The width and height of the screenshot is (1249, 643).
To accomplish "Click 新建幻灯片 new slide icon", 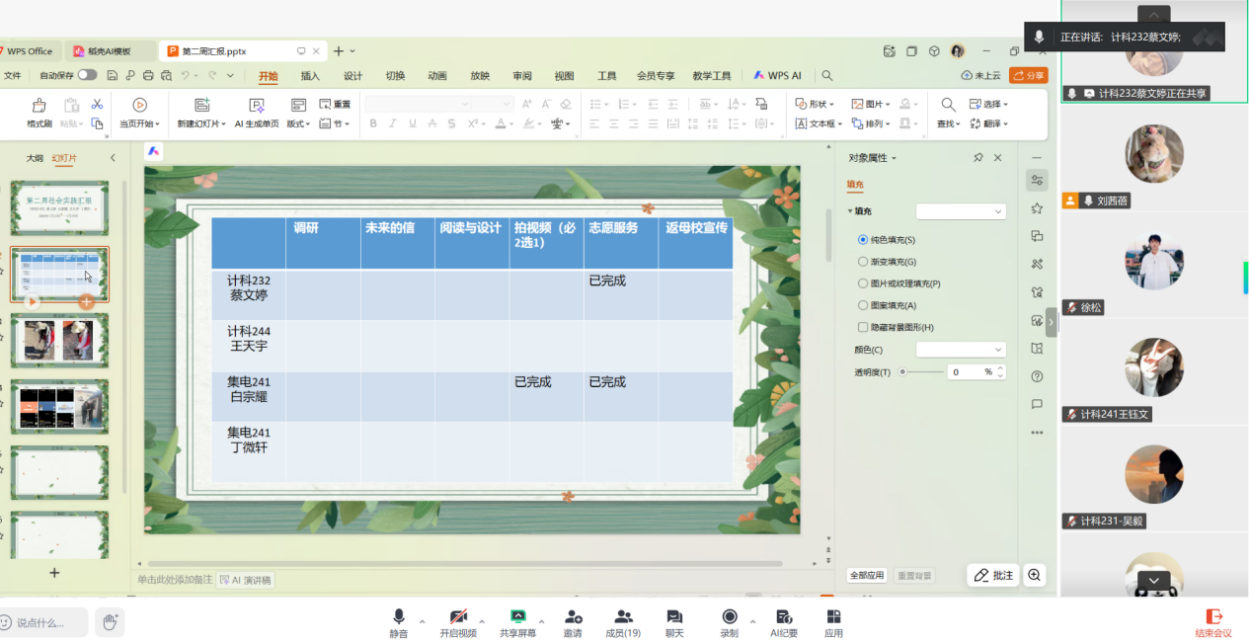I will (201, 106).
